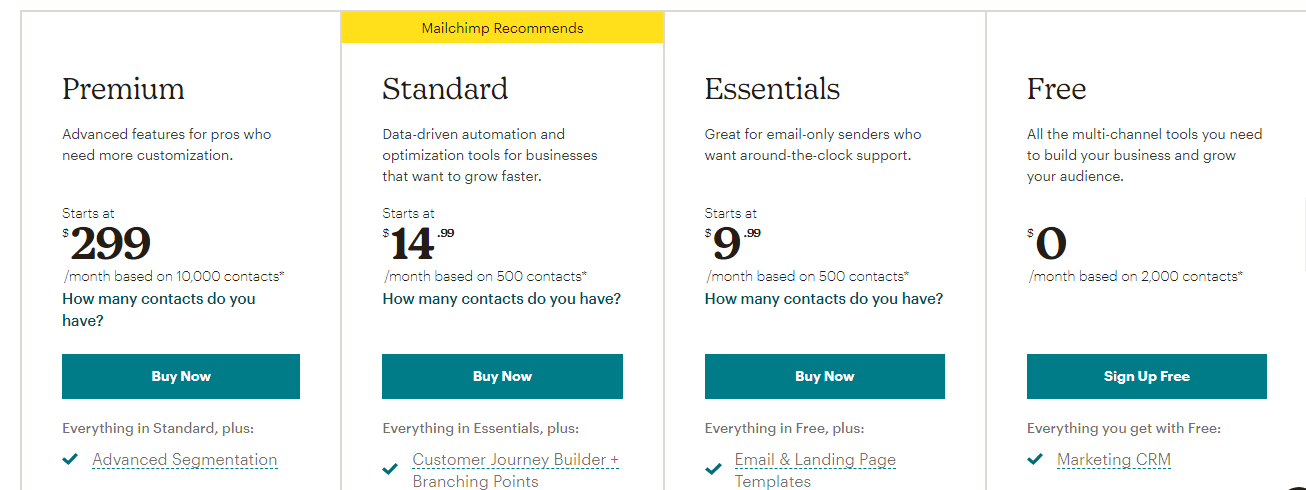
Task: Select Buy Now for Essentials plan
Action: pyautogui.click(x=824, y=376)
